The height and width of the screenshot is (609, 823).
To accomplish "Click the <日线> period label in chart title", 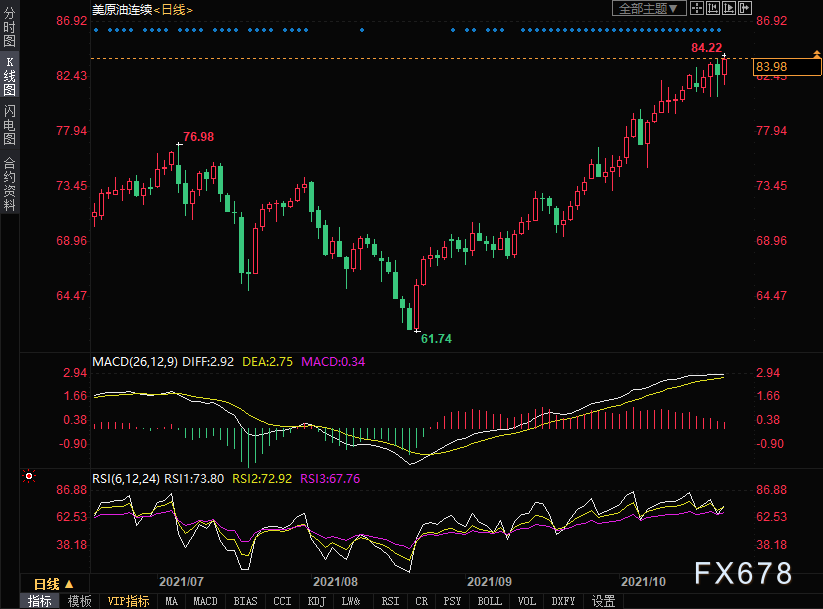I will (173, 10).
